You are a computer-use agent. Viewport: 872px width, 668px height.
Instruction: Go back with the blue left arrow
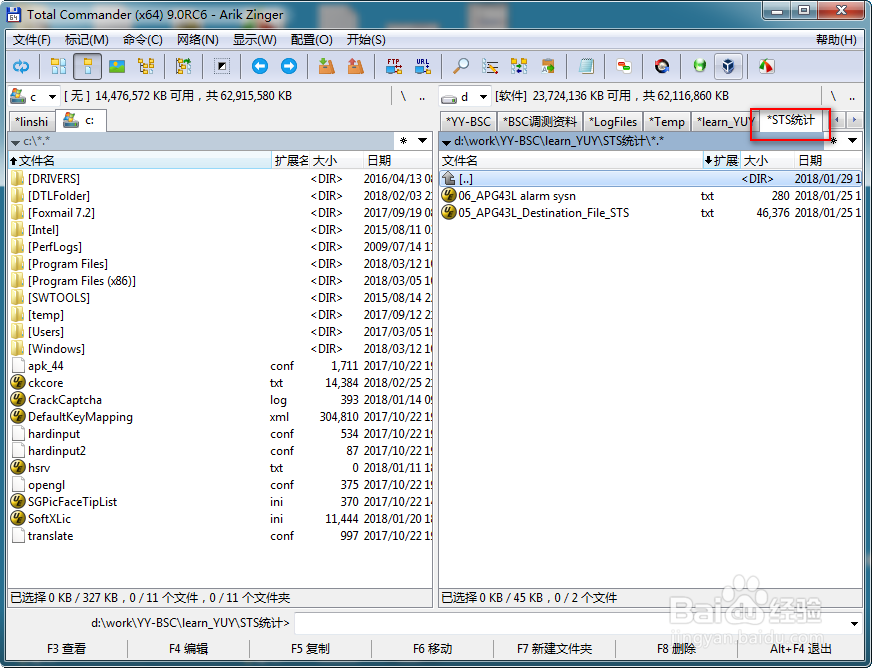[259, 67]
